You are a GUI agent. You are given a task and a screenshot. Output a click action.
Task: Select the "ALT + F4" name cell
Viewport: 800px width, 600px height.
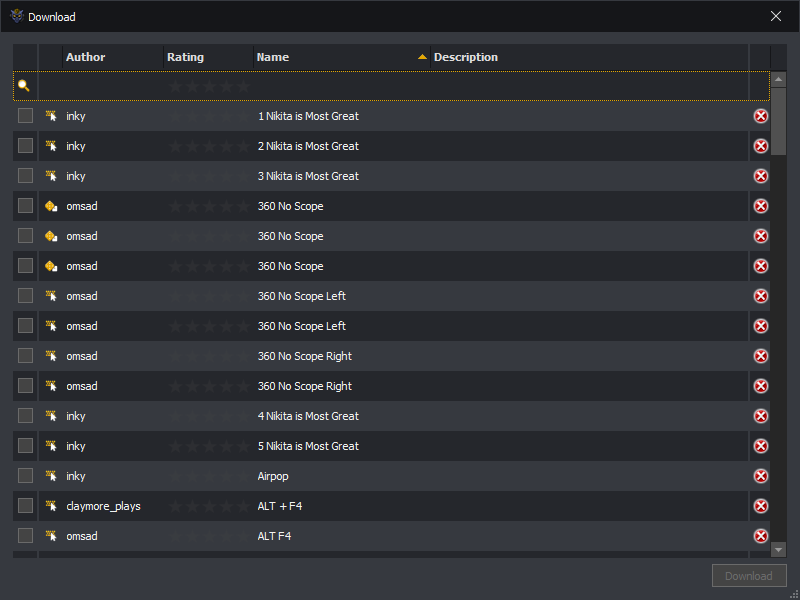coord(280,506)
